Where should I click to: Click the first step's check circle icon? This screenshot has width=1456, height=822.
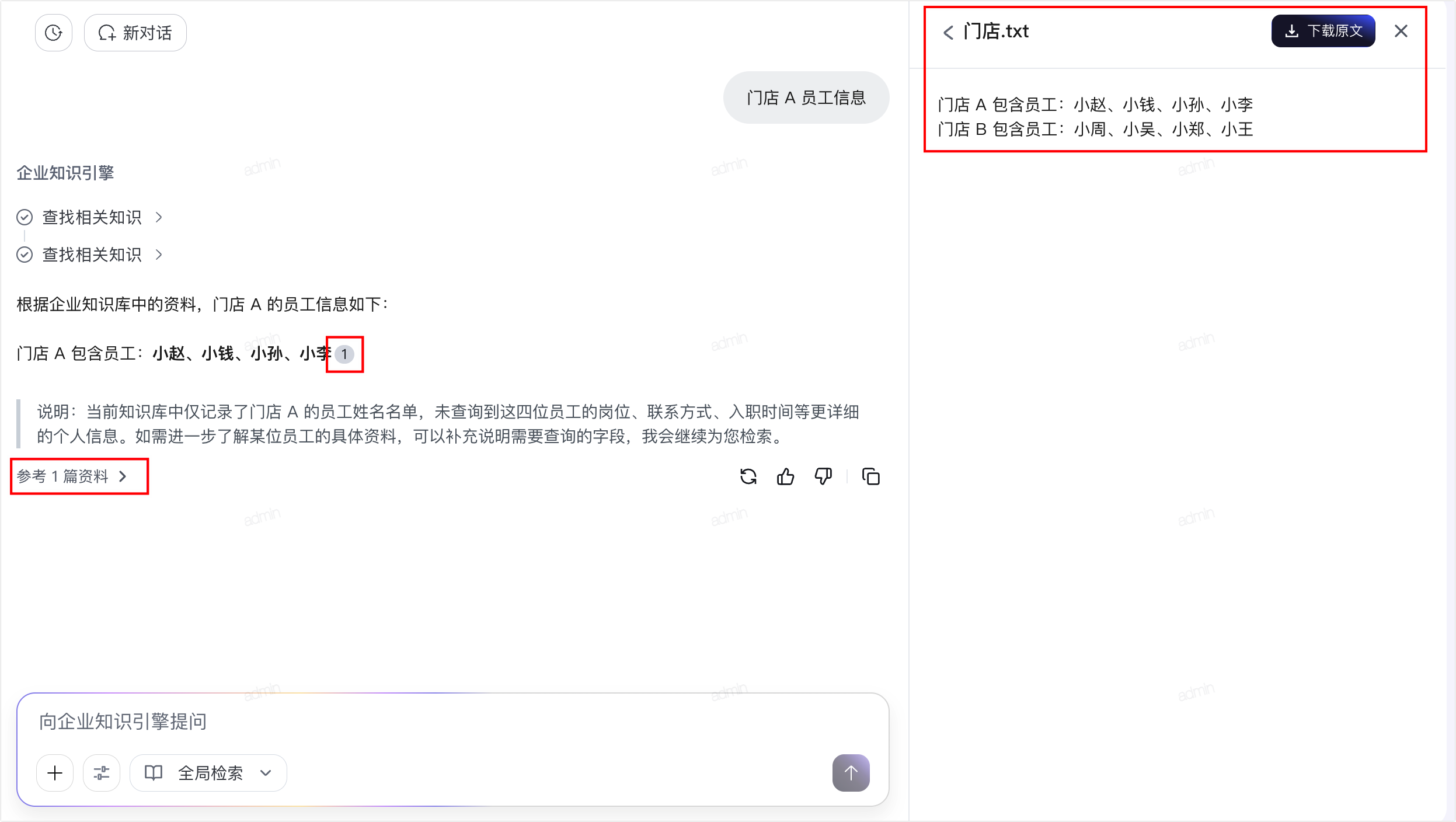(25, 217)
